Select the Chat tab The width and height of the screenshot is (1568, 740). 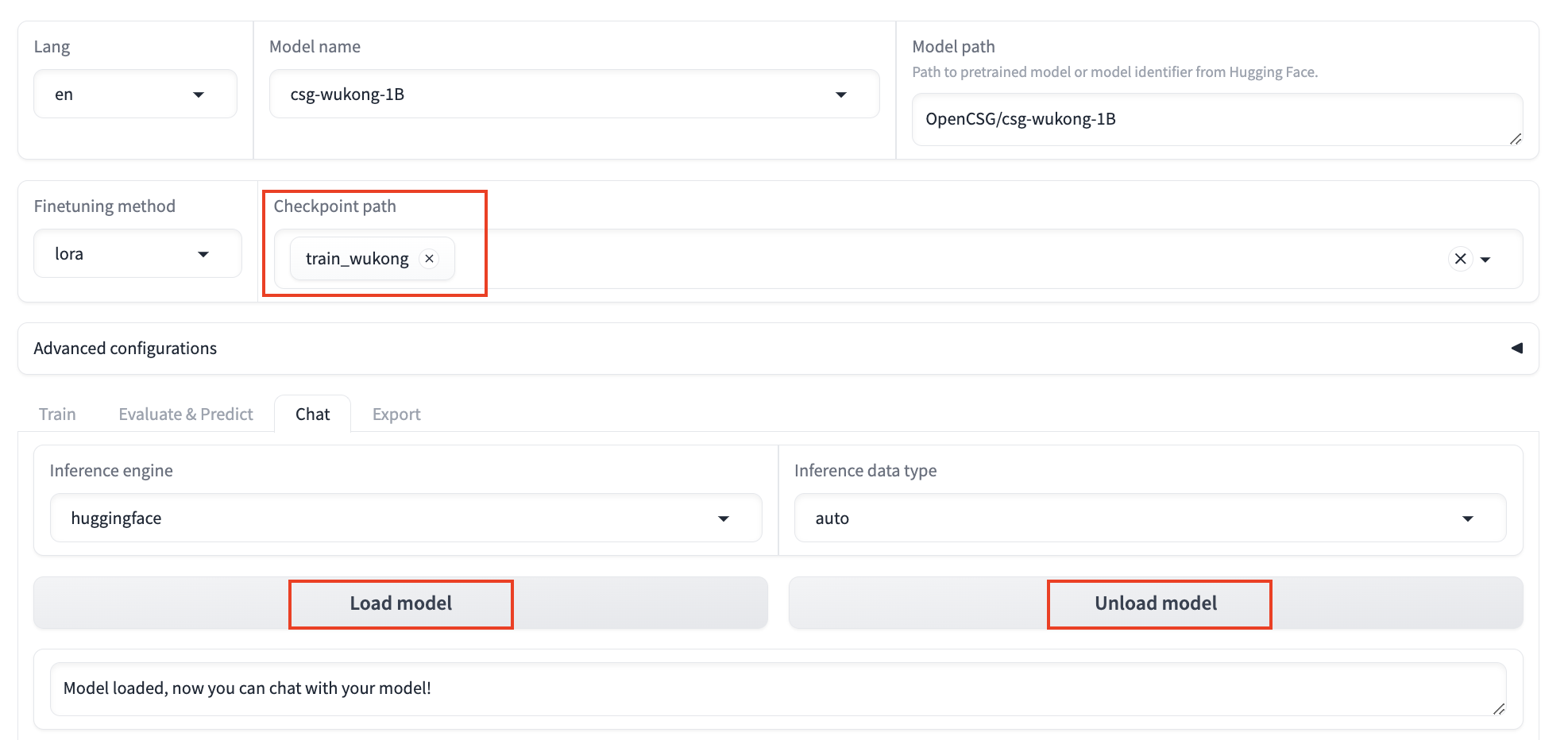[x=312, y=414]
